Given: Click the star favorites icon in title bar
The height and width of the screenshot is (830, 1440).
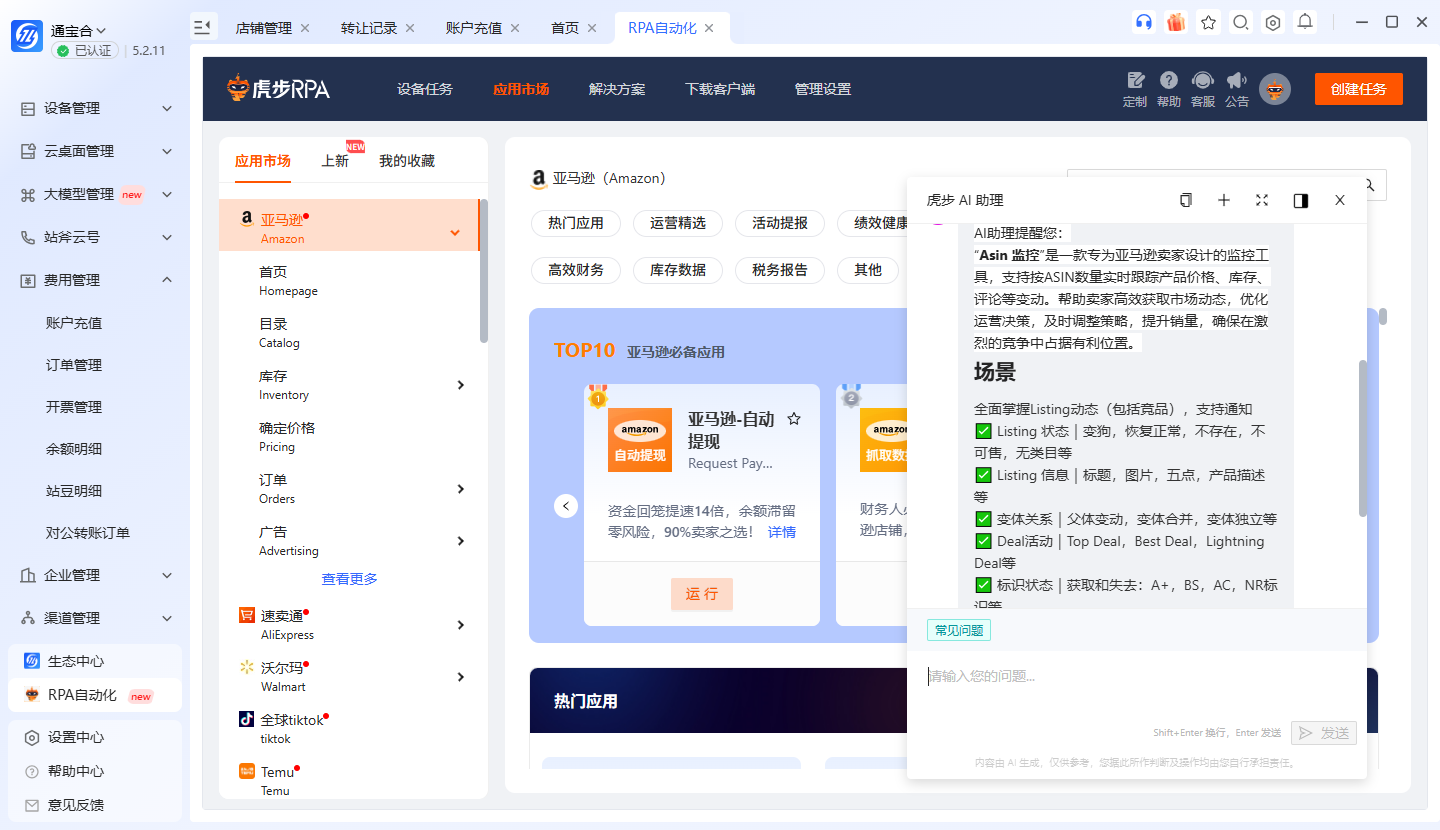Looking at the screenshot, I should point(1208,22).
